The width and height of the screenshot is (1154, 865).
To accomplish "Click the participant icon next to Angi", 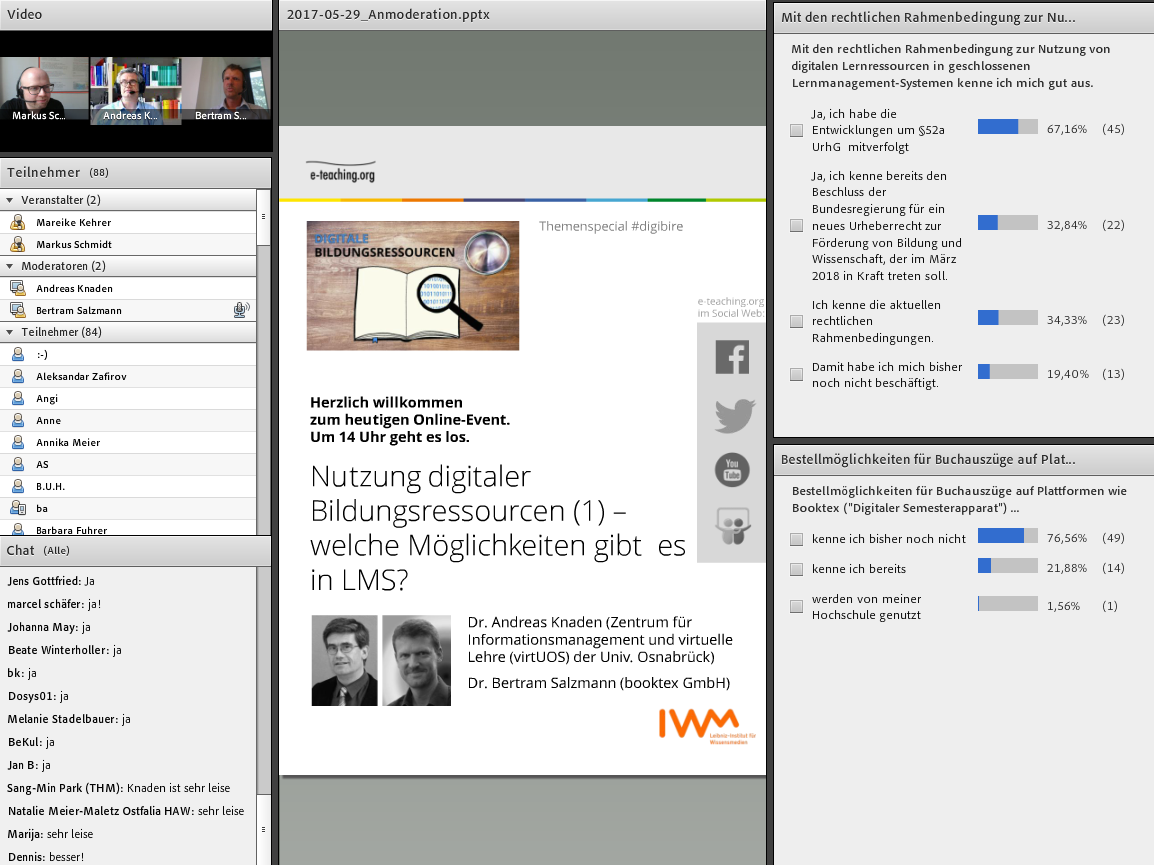I will (x=18, y=398).
